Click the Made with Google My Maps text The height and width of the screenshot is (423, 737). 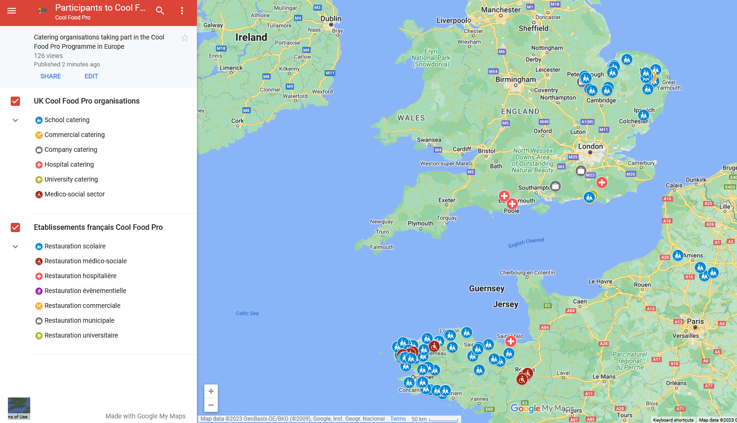(145, 416)
